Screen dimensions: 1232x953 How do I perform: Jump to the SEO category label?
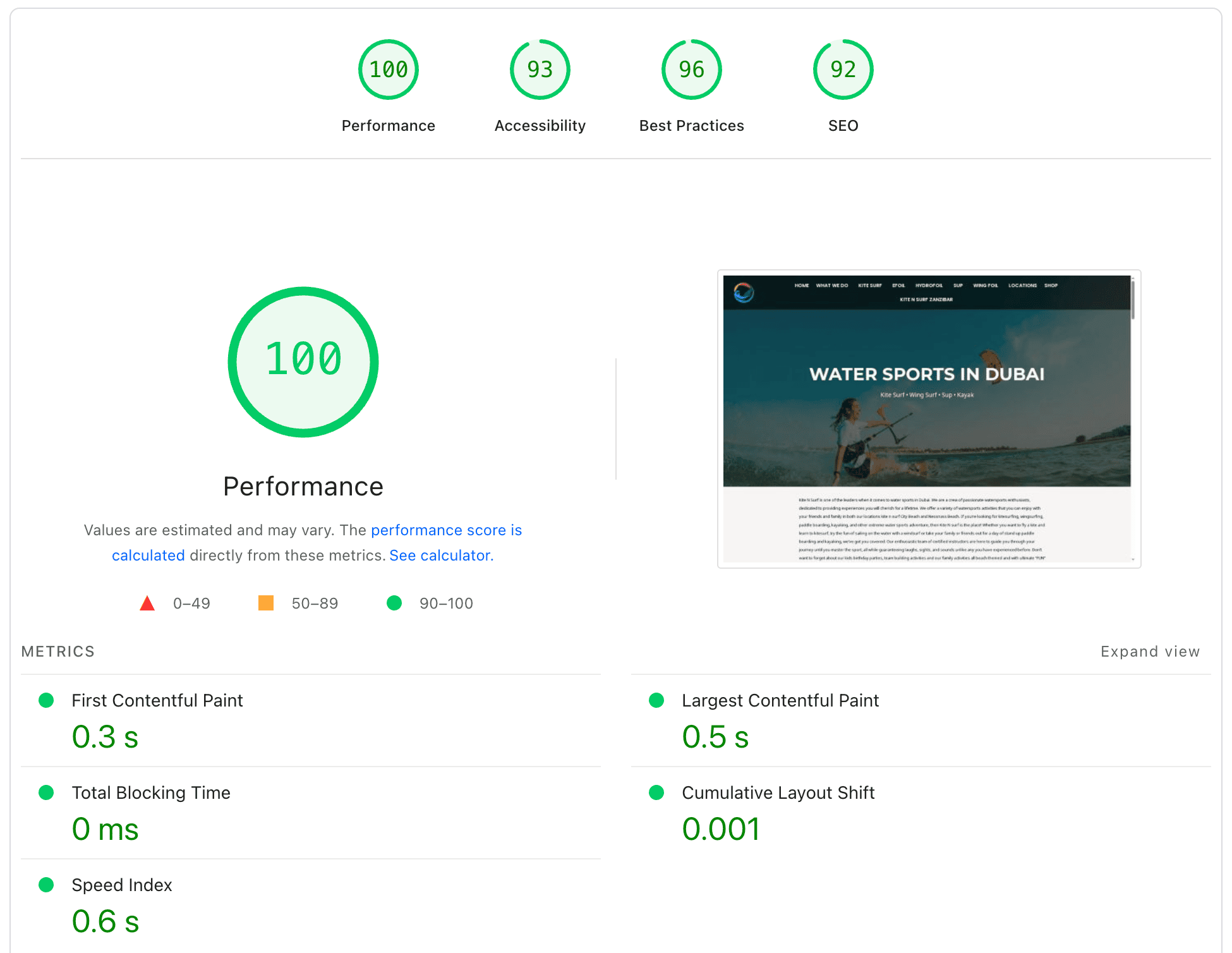pos(843,126)
